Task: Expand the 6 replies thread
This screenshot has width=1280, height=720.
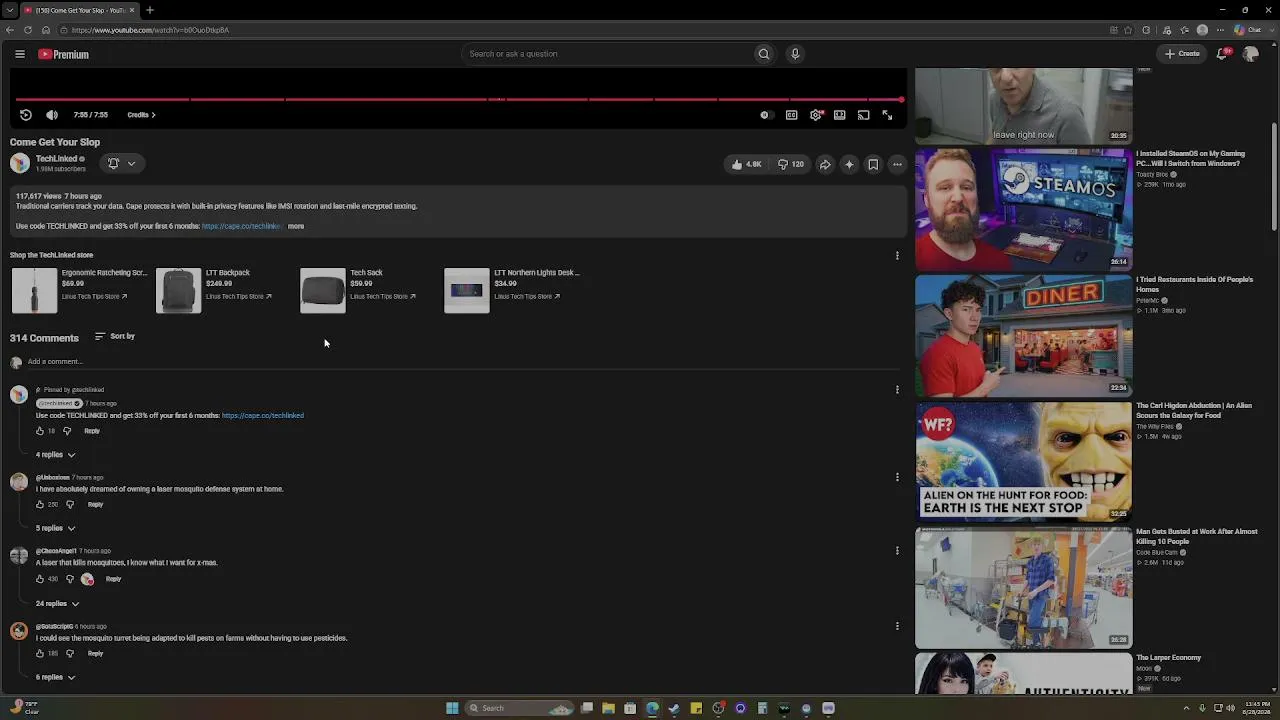Action: point(56,678)
